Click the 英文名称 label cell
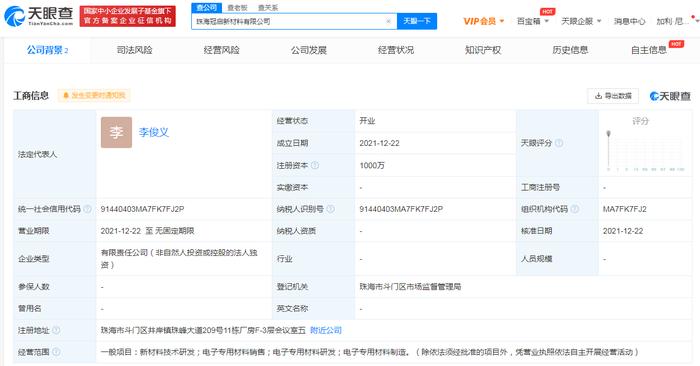This screenshot has width=700, height=366. [313, 308]
